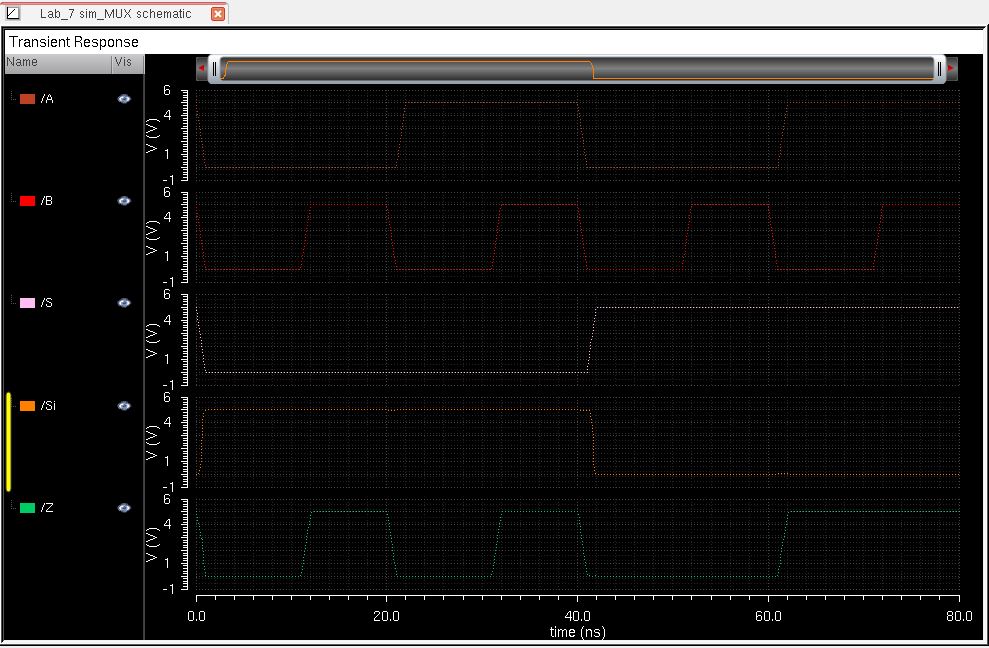Click the right handle of the zoom bar

[939, 69]
